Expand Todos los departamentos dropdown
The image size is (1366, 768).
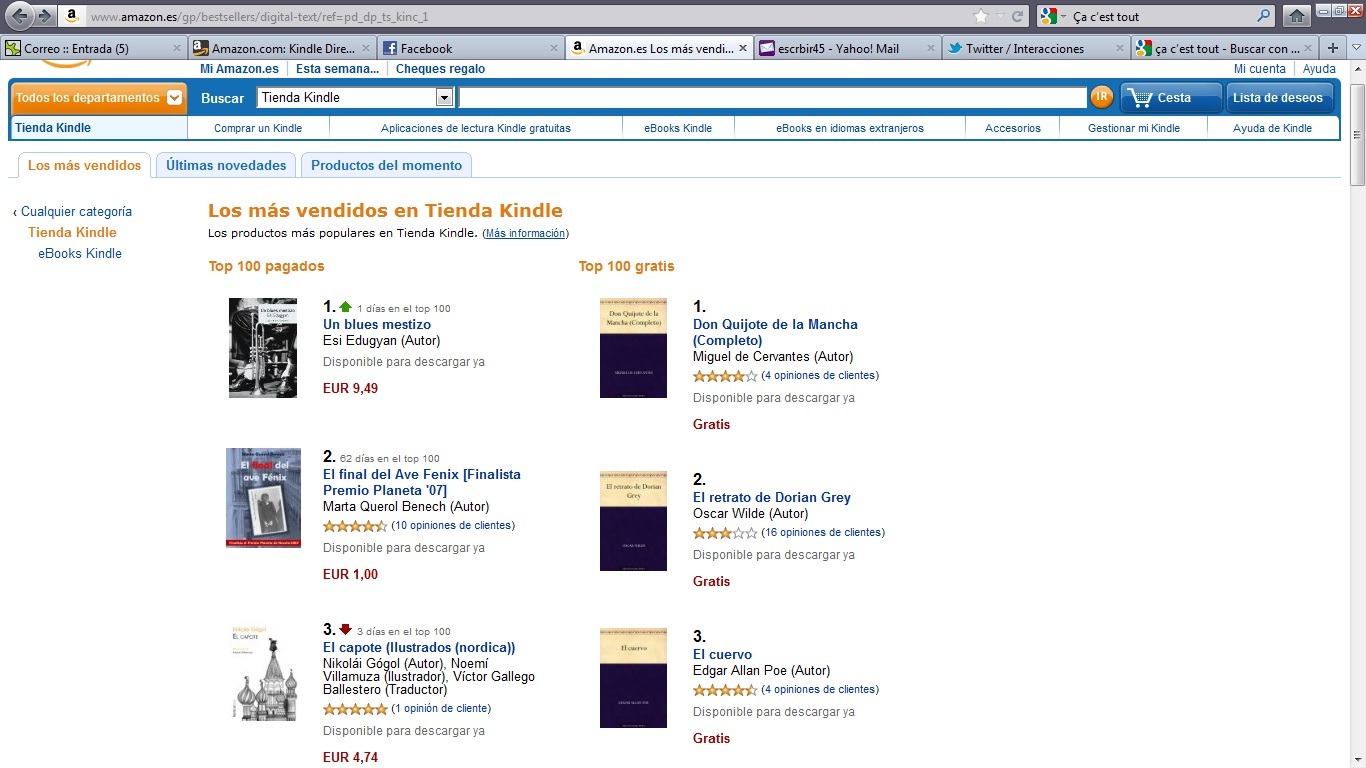coord(98,97)
